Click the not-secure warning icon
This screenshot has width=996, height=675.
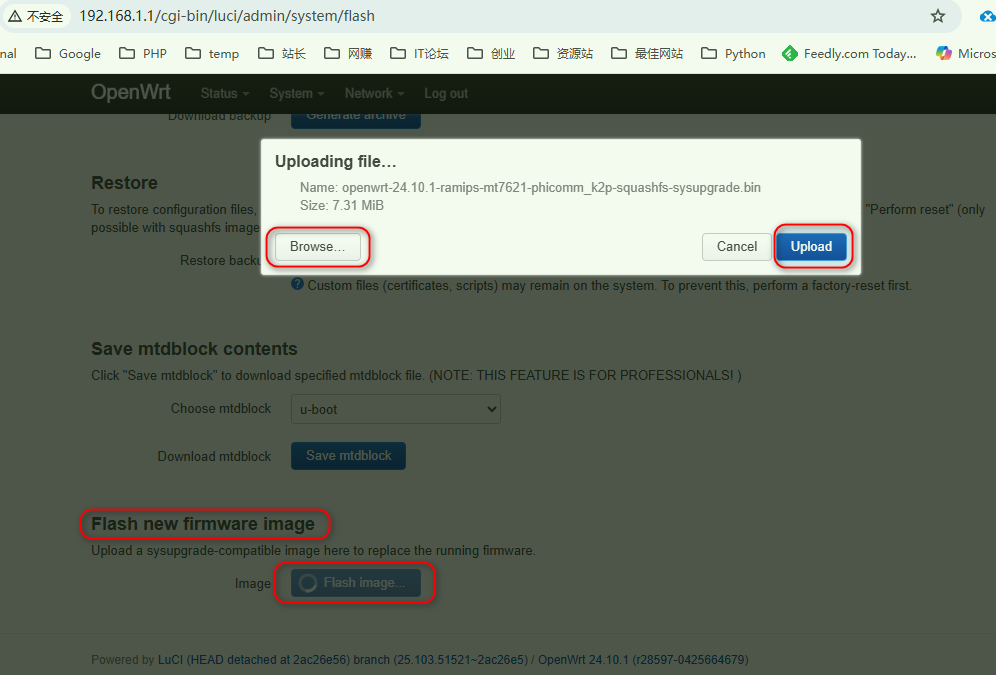point(14,17)
